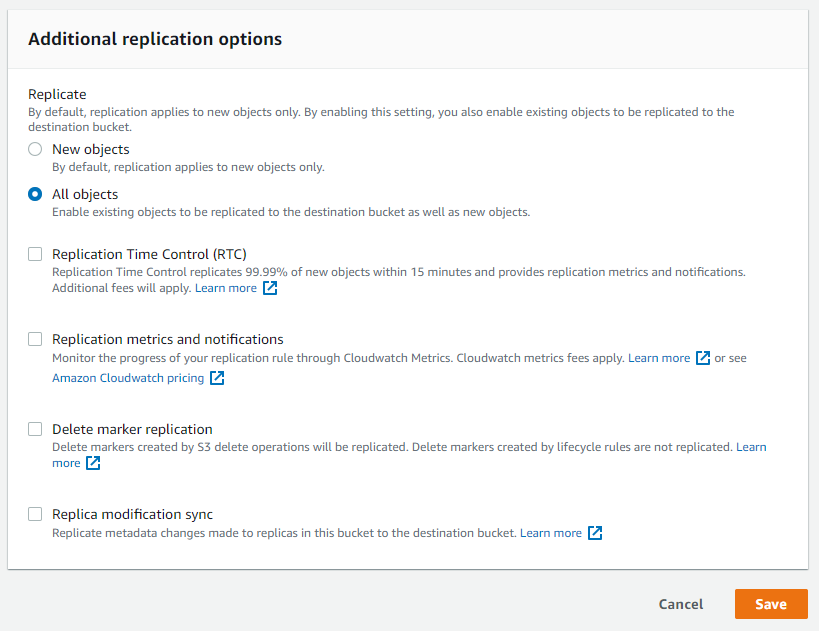The height and width of the screenshot is (631, 819).
Task: Check Replication metrics and notifications
Action: 35,339
